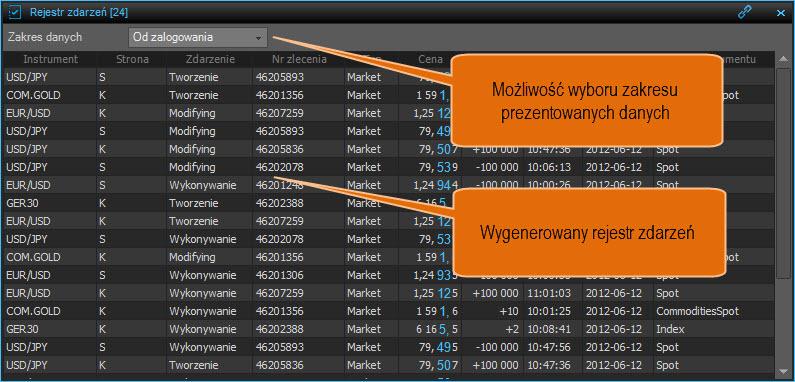795x382 pixels.
Task: Click Spot in the 10:47:56 row
Action: tap(667, 347)
